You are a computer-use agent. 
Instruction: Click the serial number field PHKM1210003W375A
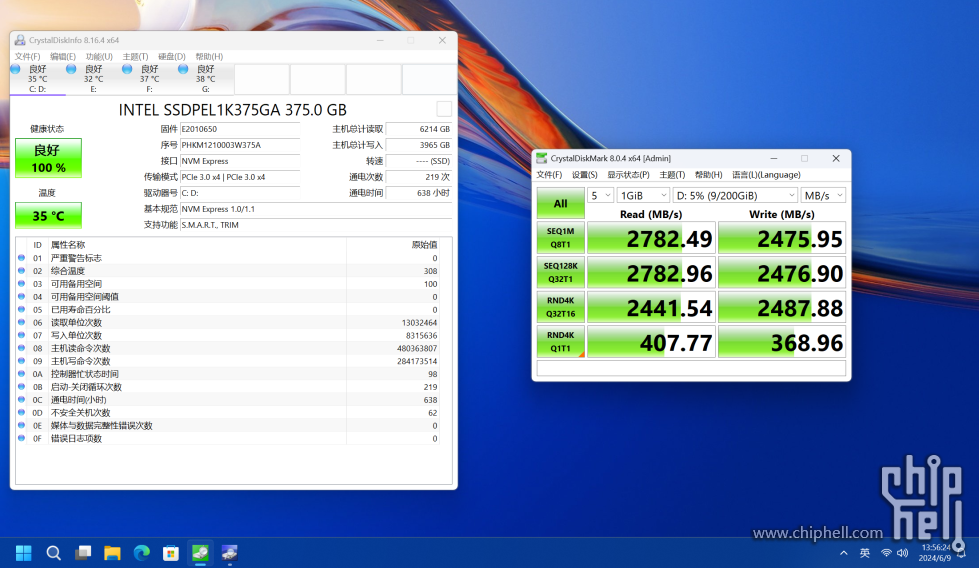[x=240, y=145]
